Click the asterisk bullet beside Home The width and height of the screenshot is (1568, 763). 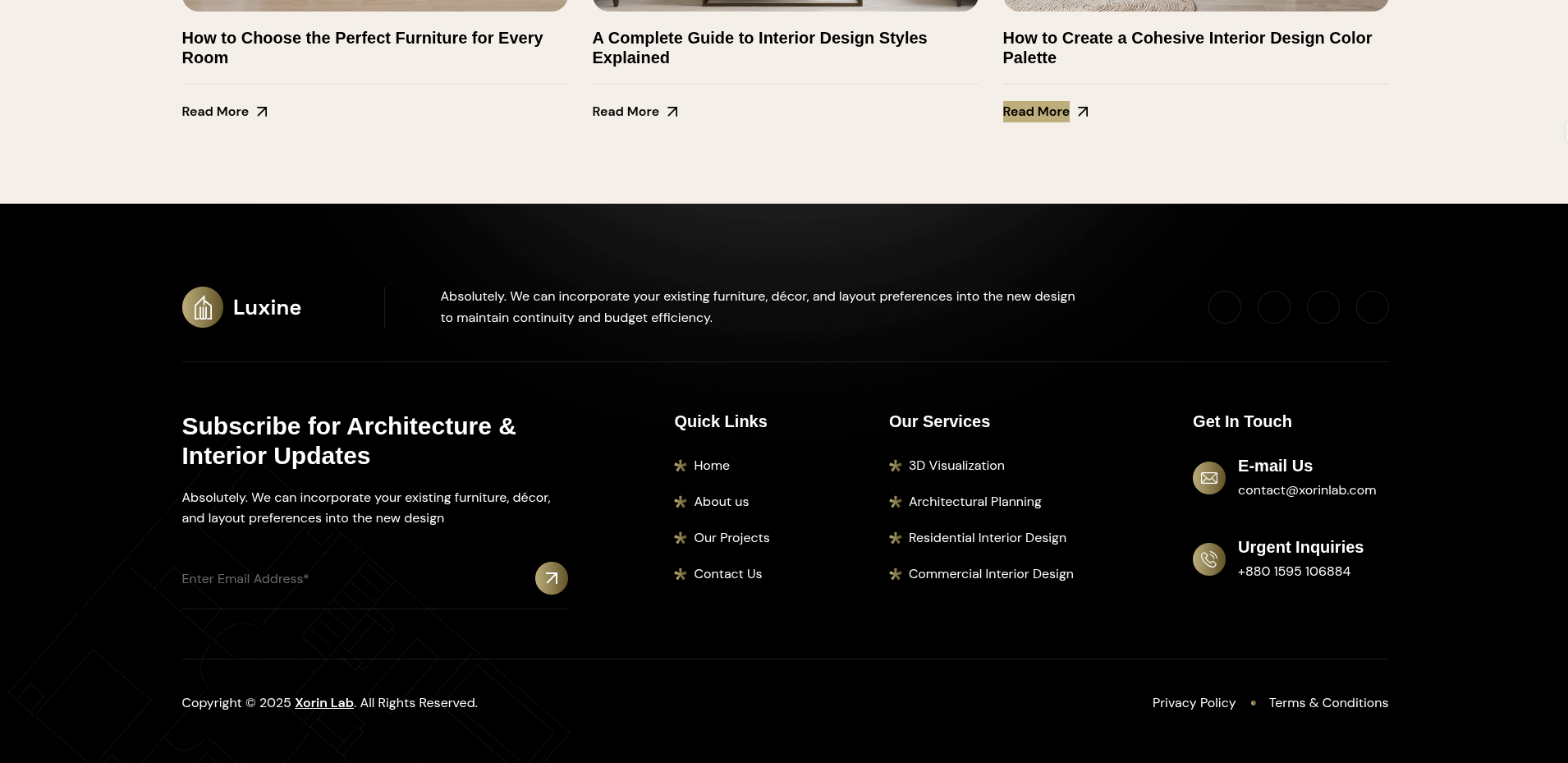(x=681, y=466)
